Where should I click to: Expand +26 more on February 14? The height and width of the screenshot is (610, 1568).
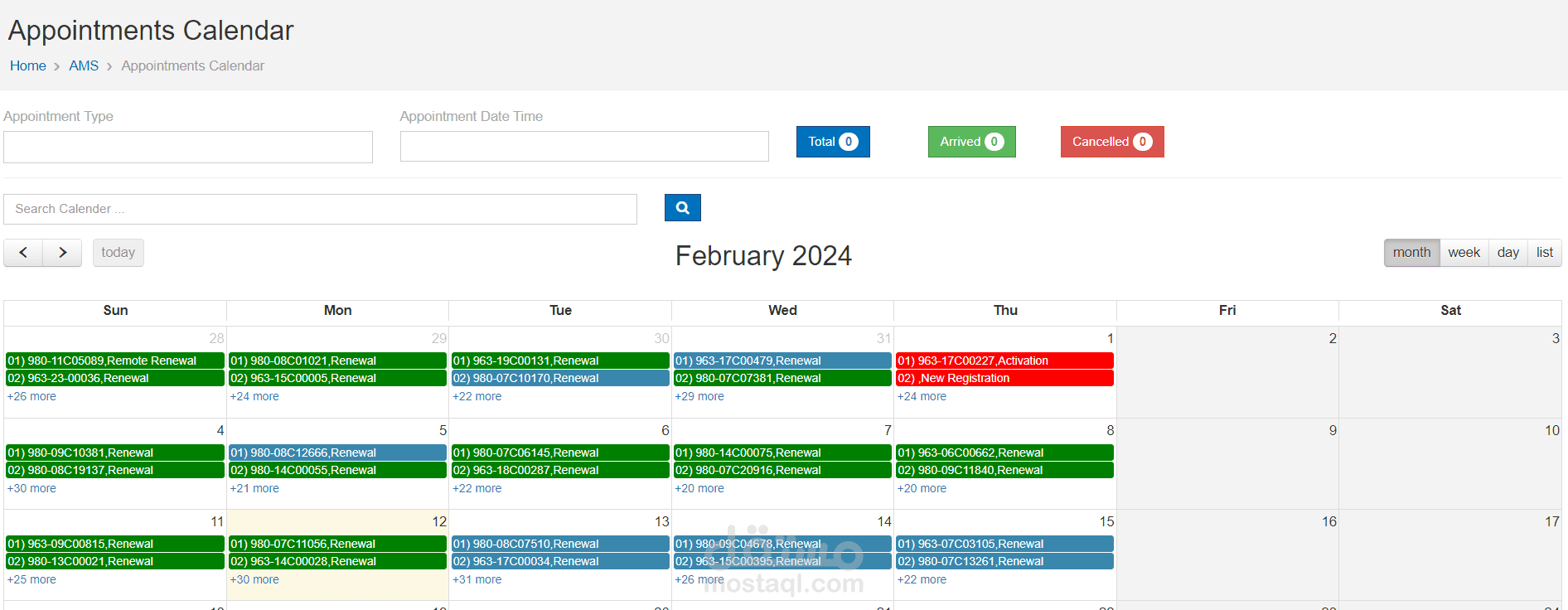click(x=699, y=579)
